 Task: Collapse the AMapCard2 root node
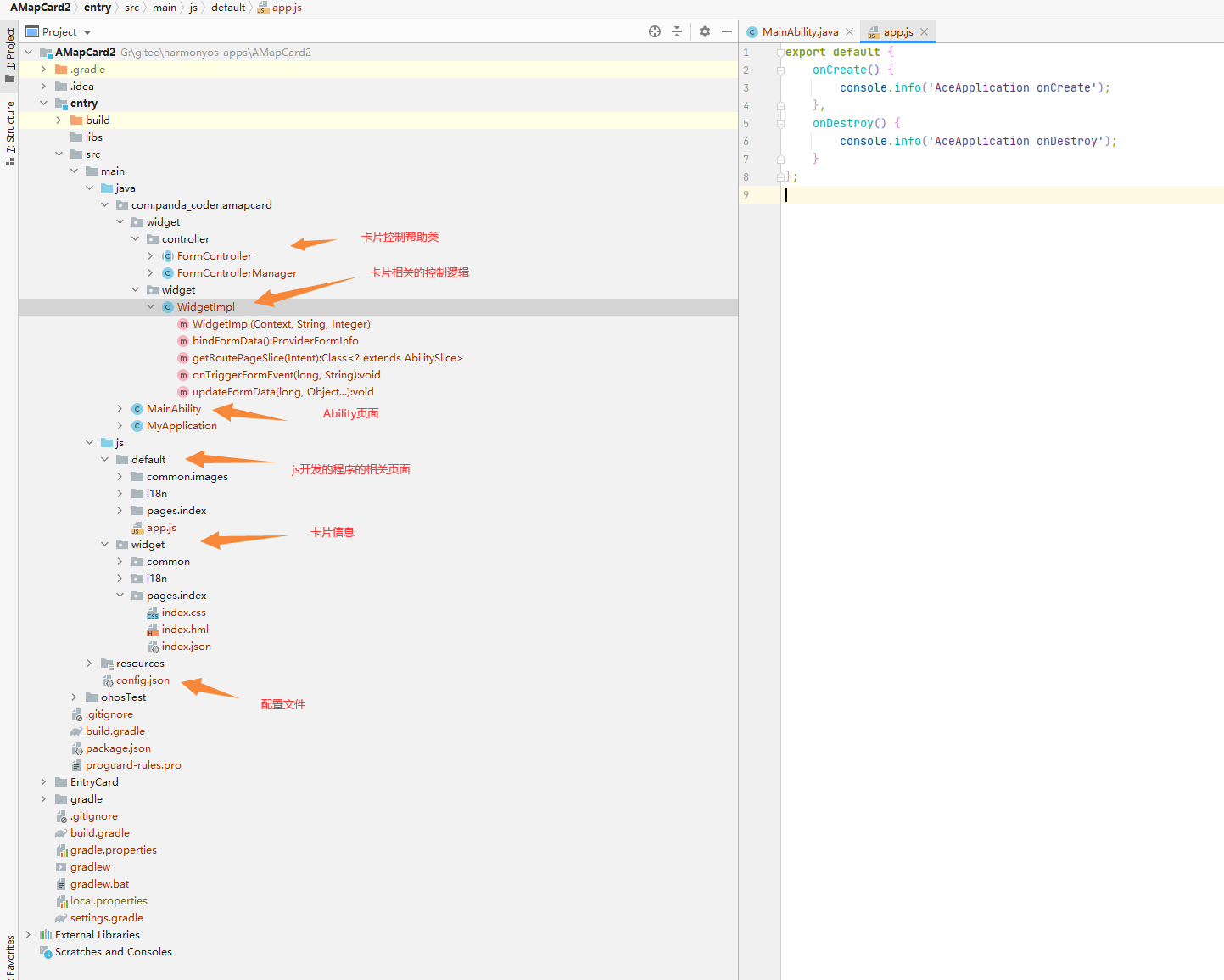(x=28, y=52)
